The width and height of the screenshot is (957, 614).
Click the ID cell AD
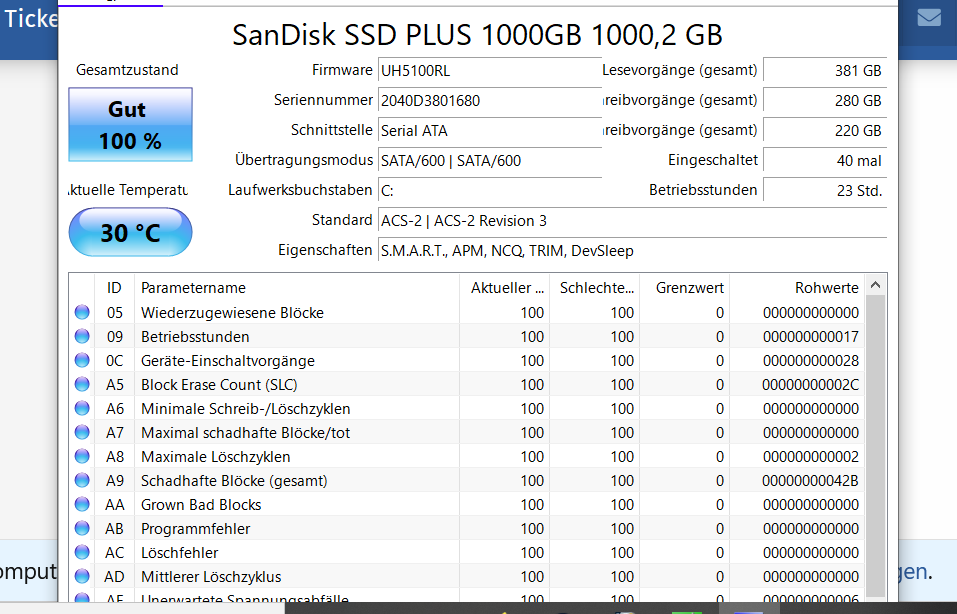[x=114, y=577]
